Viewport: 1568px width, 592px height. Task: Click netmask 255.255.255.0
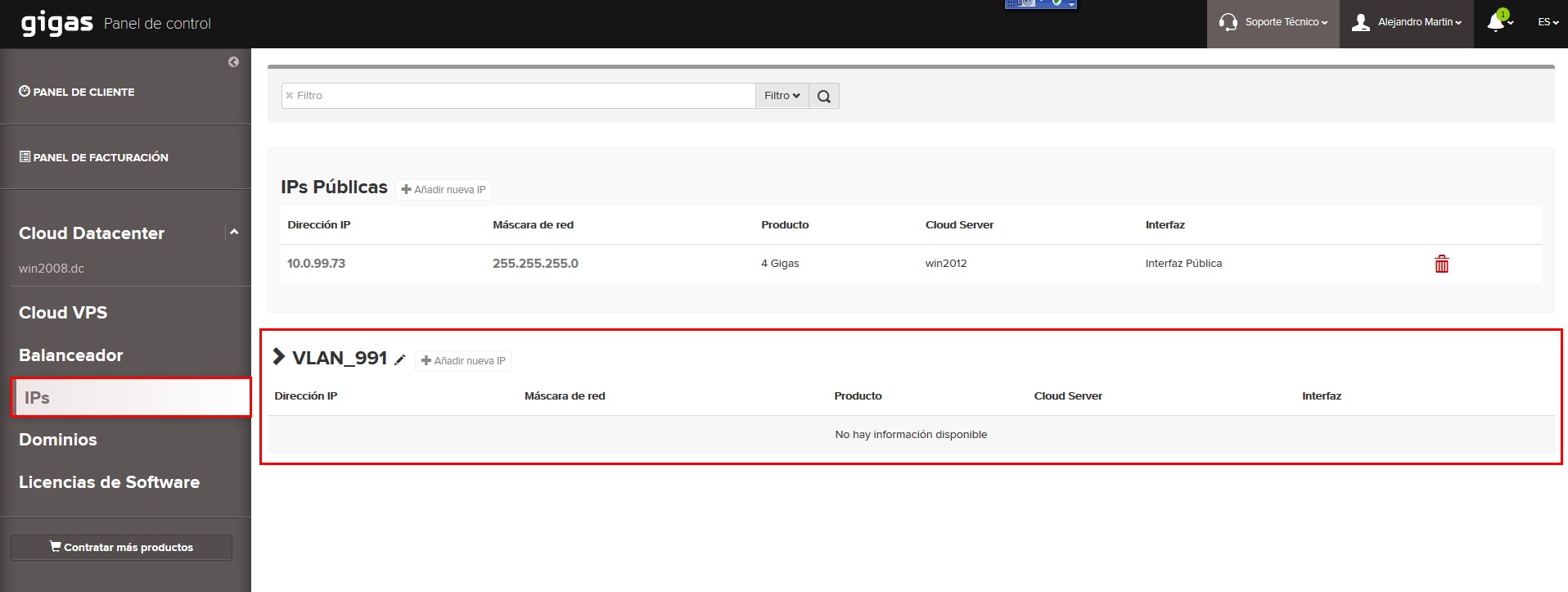pos(535,264)
